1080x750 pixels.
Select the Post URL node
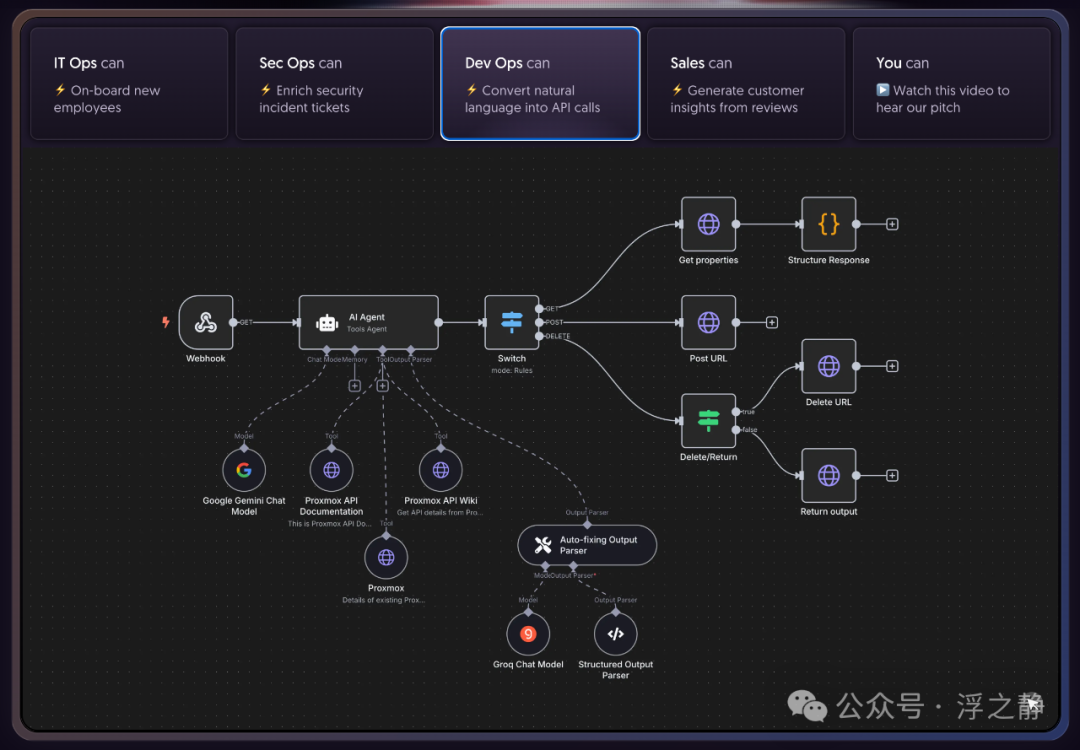[708, 322]
